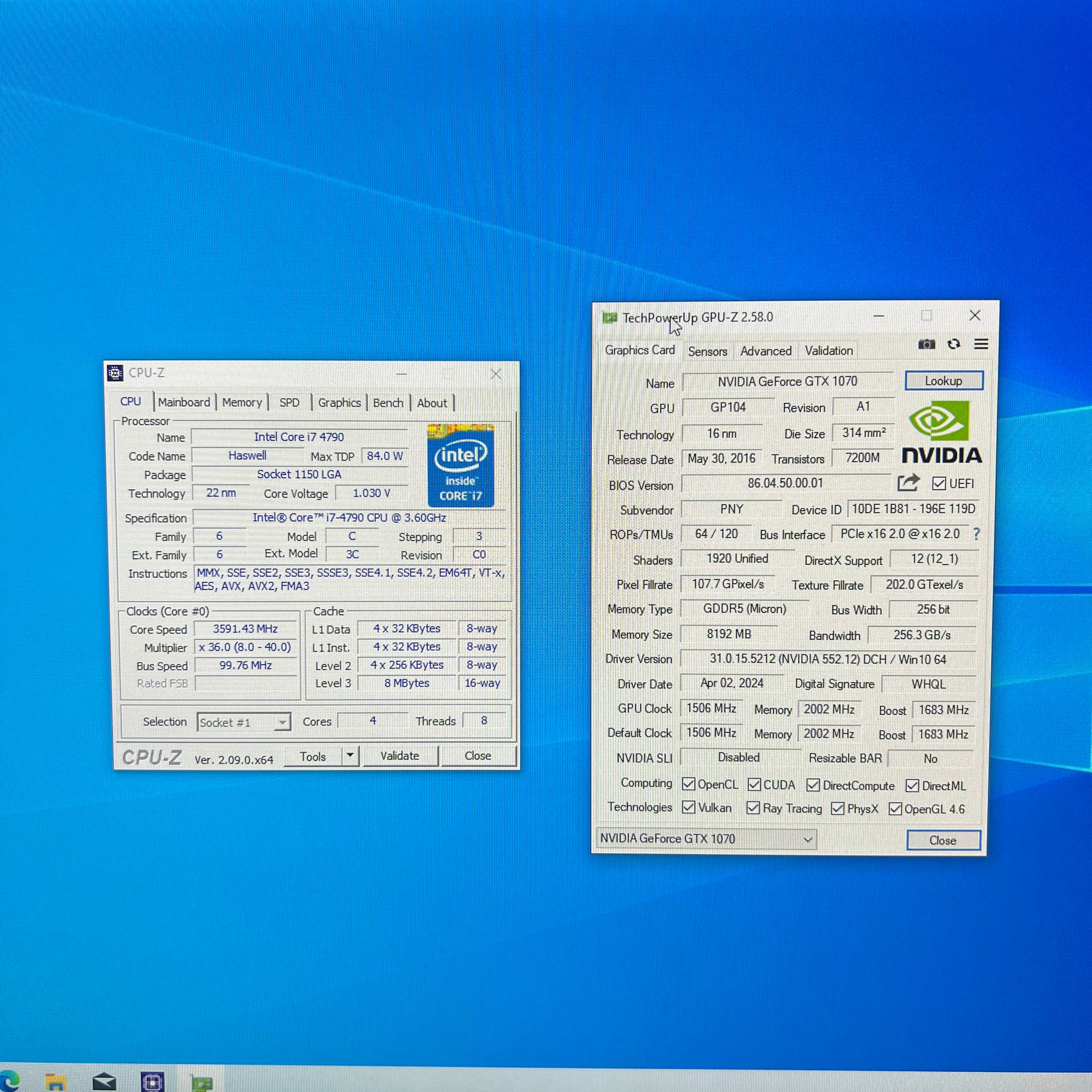Click the Bandwidth value 256.3 GB/s
Image resolution: width=1092 pixels, height=1092 pixels.
pos(922,635)
